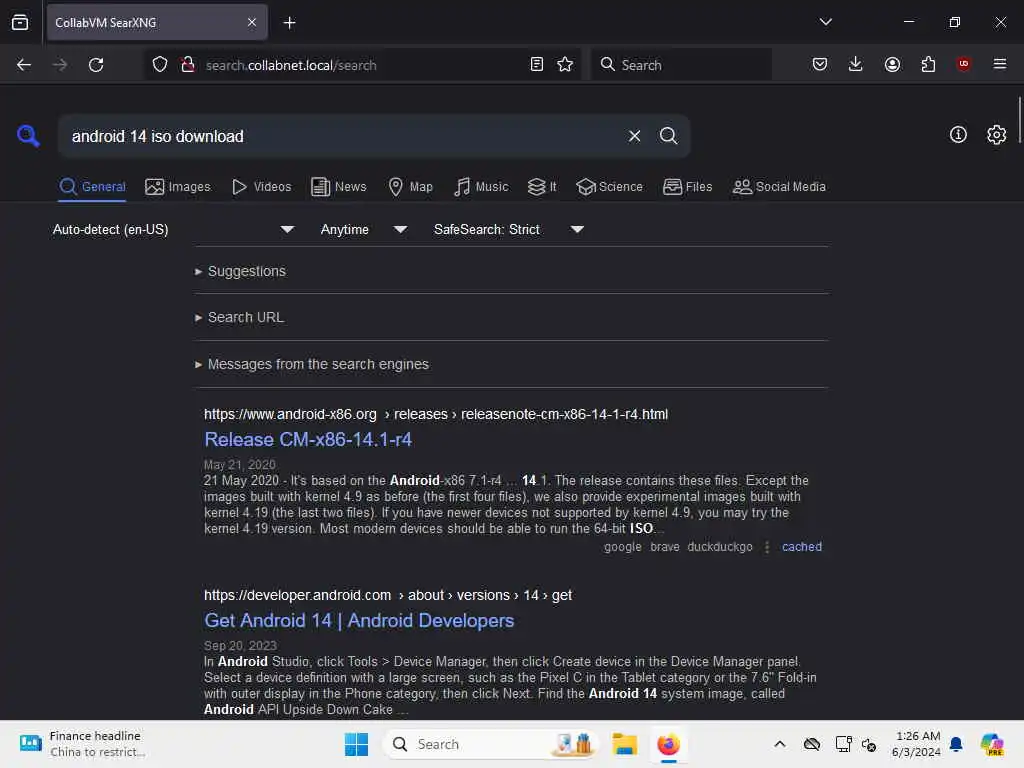Open the list all tabs chevron

(825, 22)
